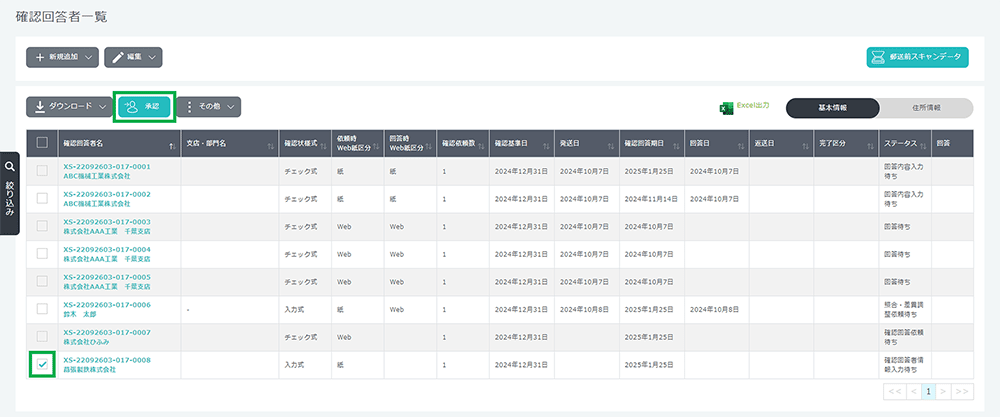This screenshot has height=417, width=1000.
Task: Check the row XS-22092603-017-0006 checkbox
Action: (42, 309)
